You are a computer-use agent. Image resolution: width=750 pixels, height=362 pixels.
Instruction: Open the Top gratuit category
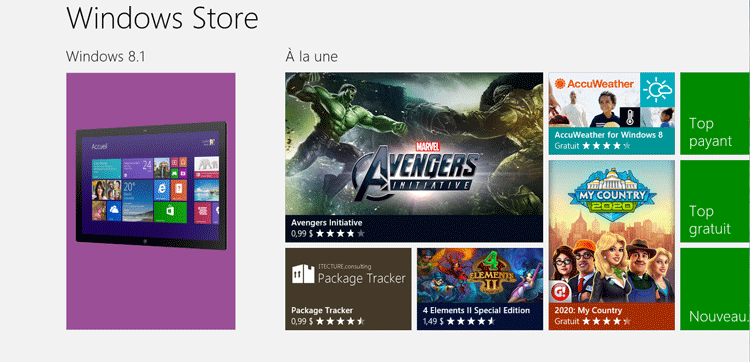pos(715,201)
